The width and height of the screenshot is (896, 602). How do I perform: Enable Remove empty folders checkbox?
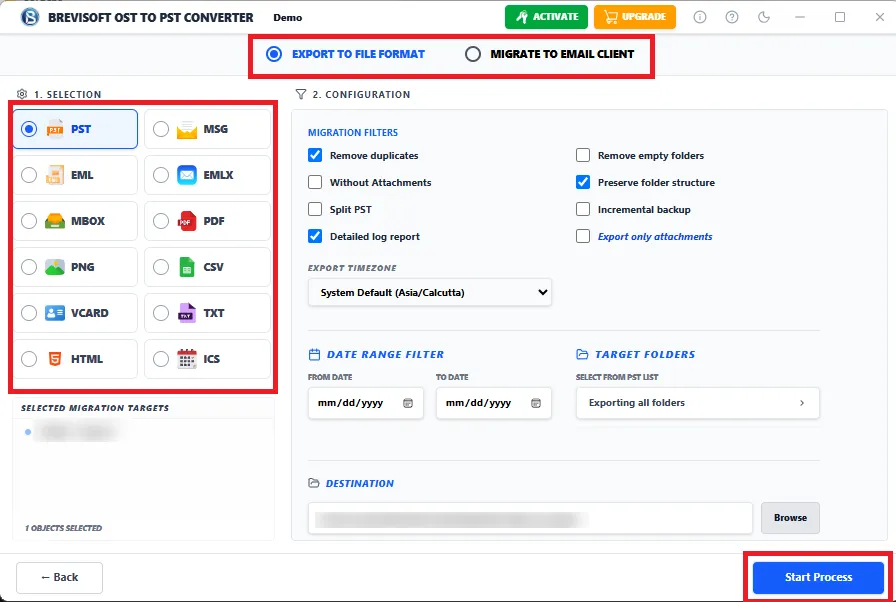(583, 155)
